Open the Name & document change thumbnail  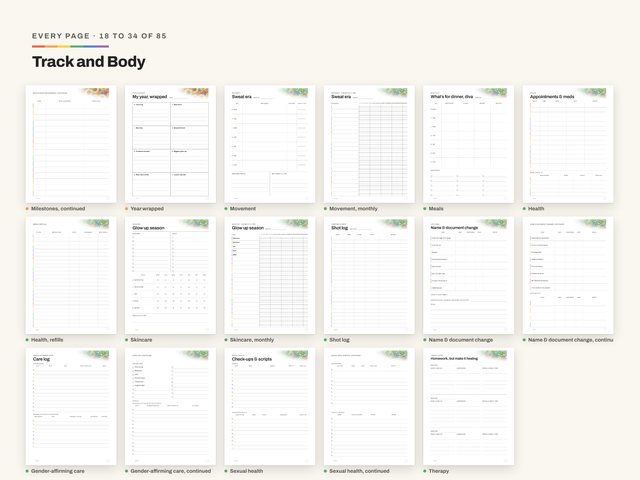(x=469, y=276)
